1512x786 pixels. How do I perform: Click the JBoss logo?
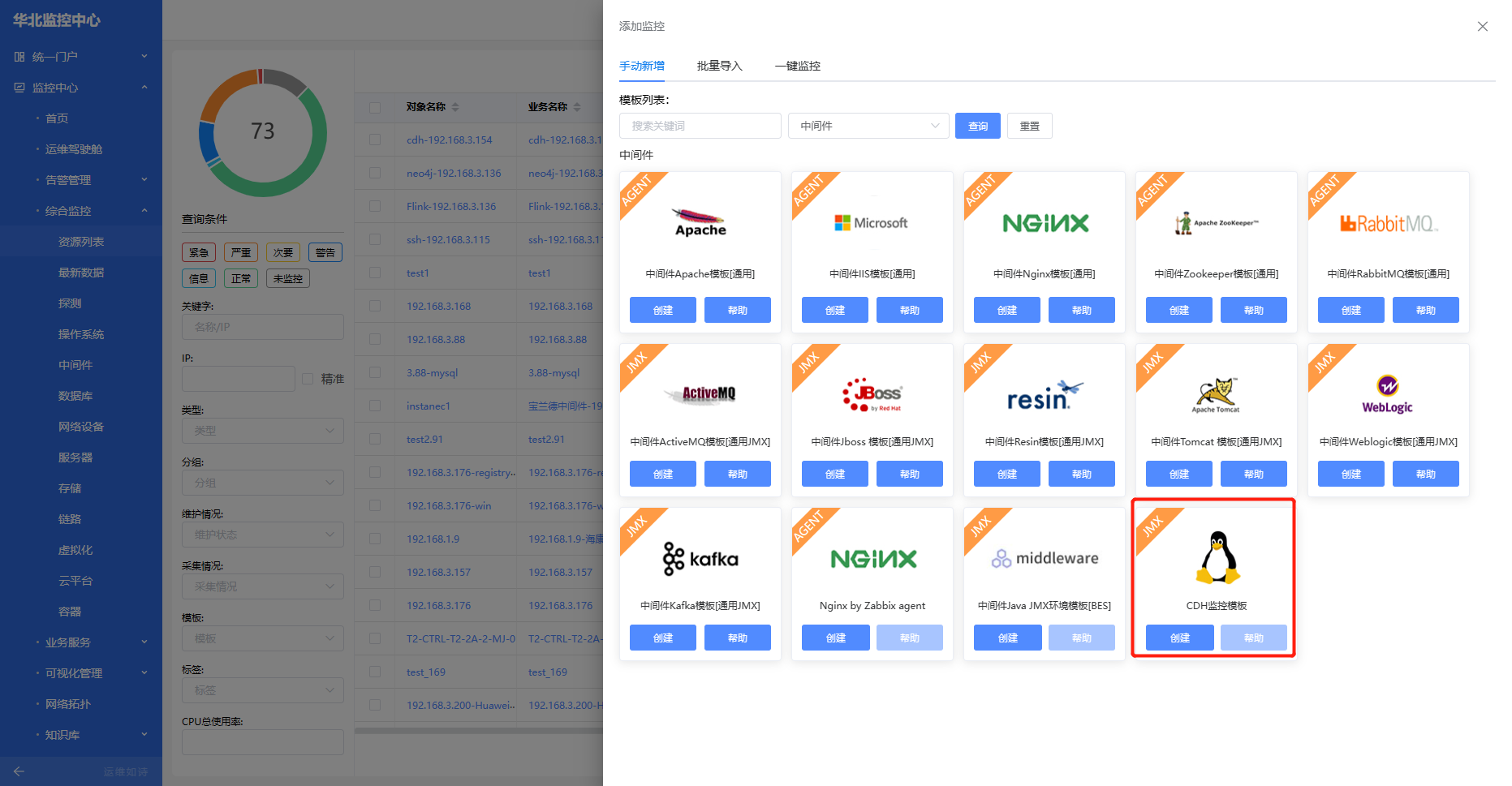[x=872, y=394]
